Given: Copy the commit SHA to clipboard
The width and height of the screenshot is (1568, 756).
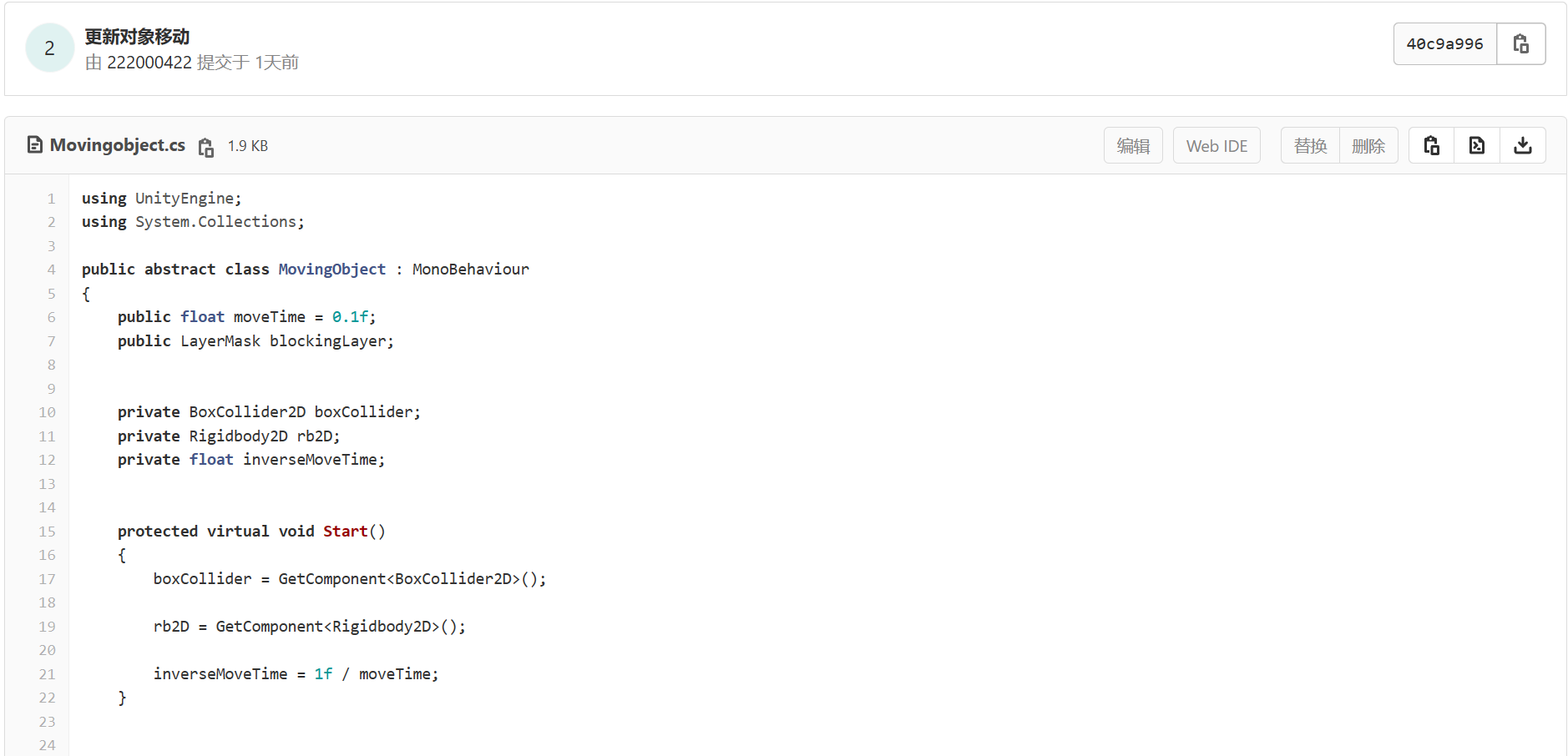Looking at the screenshot, I should (x=1520, y=44).
